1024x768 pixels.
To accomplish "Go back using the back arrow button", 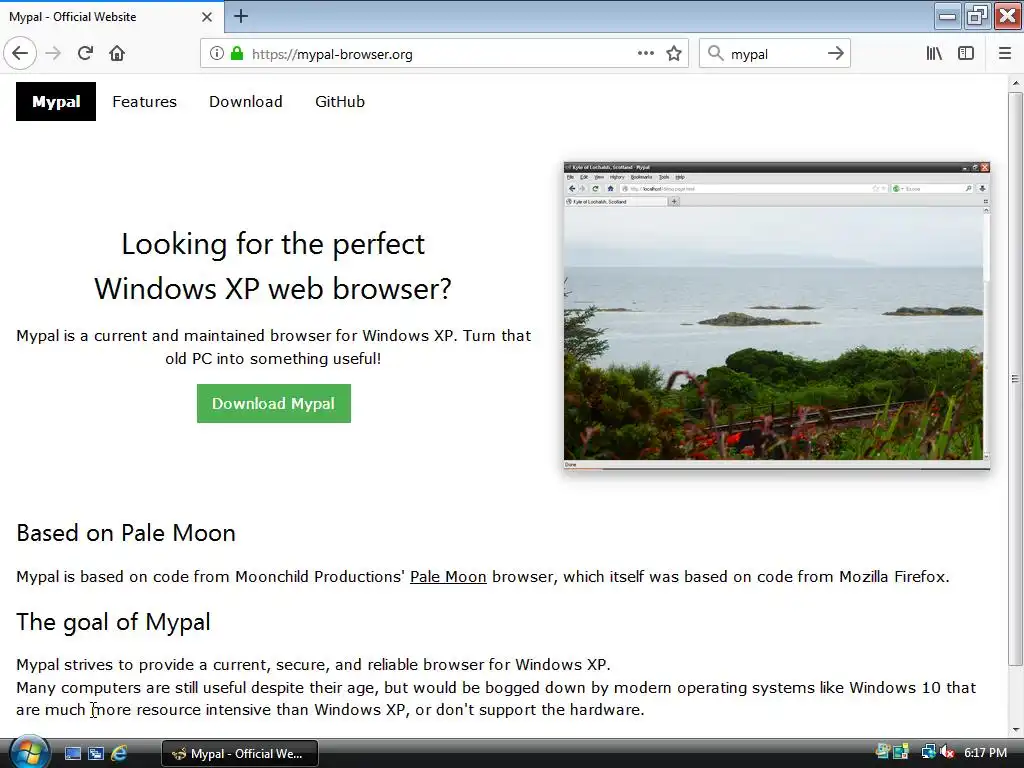I will pos(20,54).
